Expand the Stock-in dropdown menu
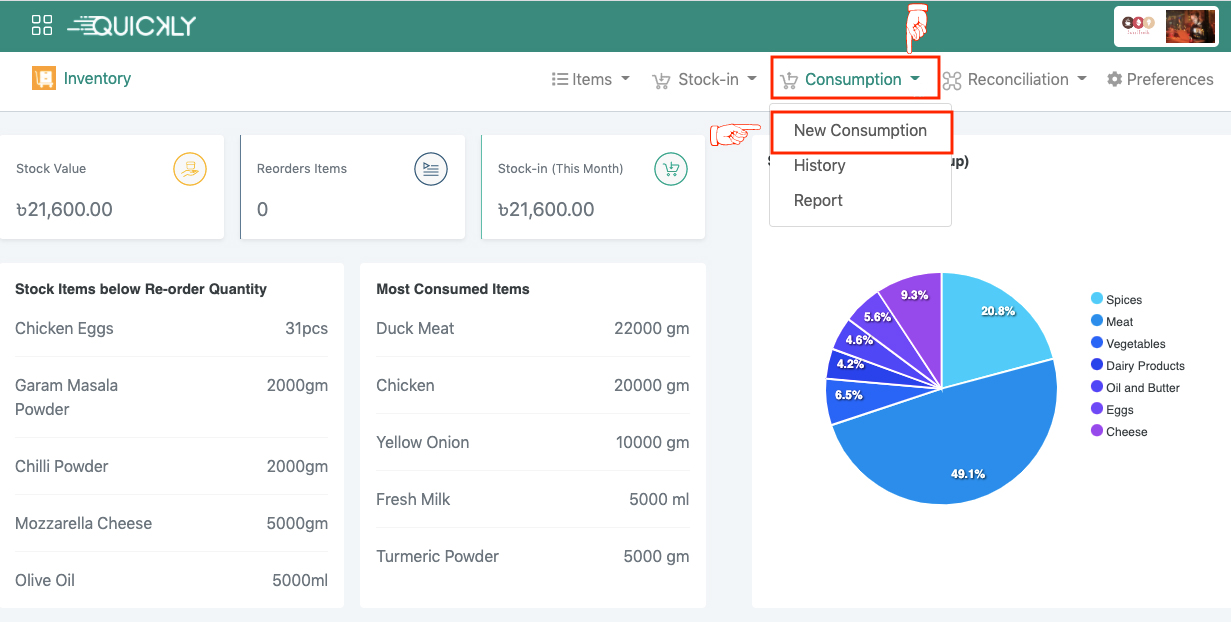 704,80
